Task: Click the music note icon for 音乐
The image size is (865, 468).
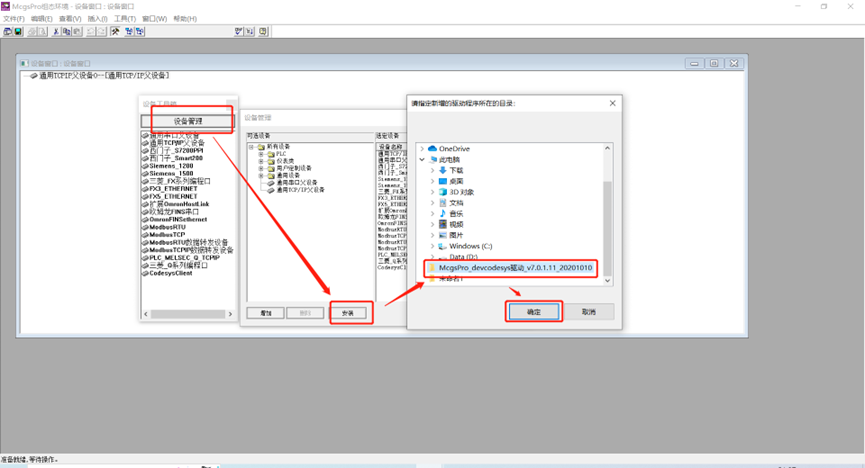Action: click(x=442, y=213)
